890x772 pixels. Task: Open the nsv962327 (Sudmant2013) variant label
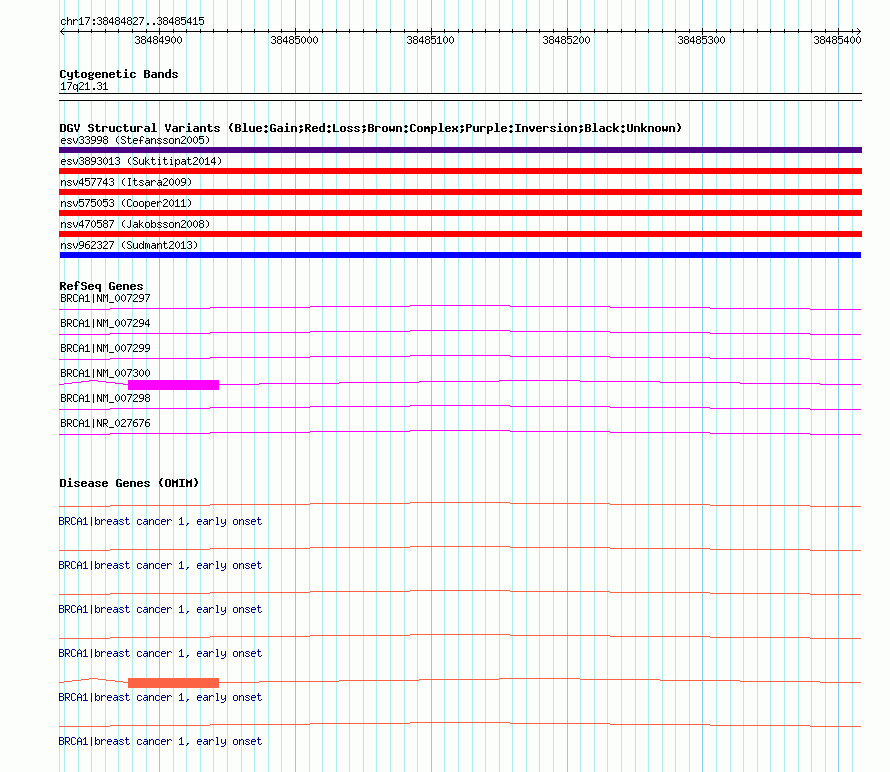[x=129, y=245]
